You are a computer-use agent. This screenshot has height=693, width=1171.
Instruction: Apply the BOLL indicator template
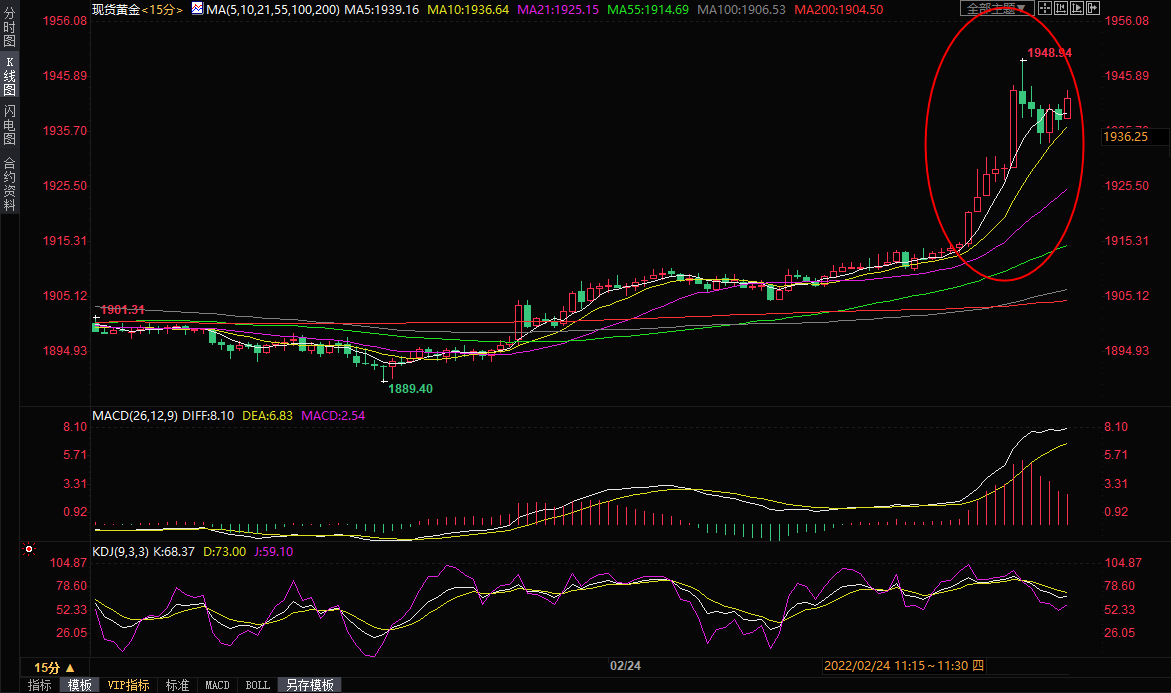click(x=257, y=685)
